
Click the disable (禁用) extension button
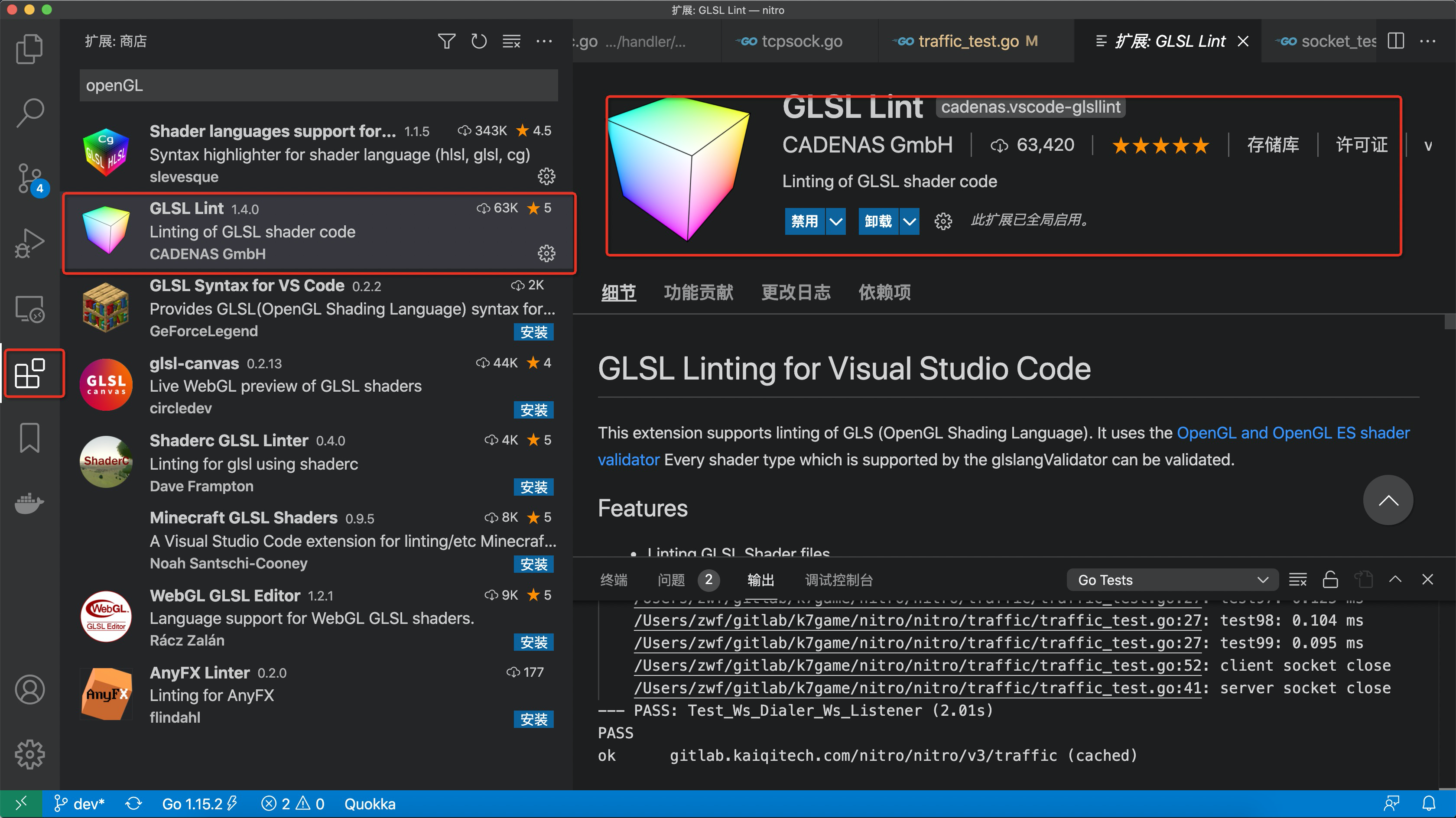tap(805, 221)
